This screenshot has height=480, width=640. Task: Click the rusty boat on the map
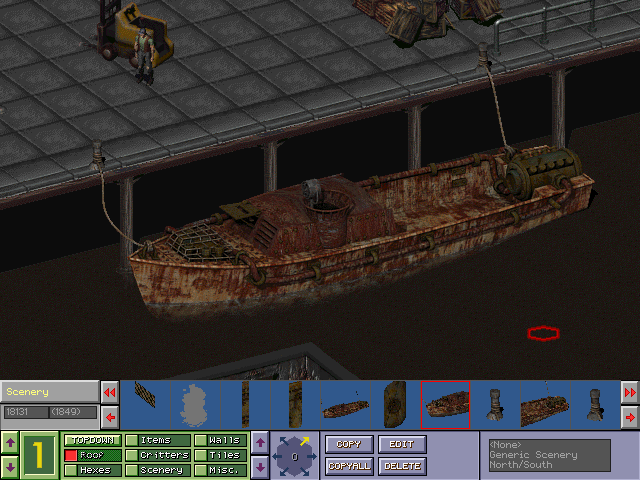coord(359,233)
